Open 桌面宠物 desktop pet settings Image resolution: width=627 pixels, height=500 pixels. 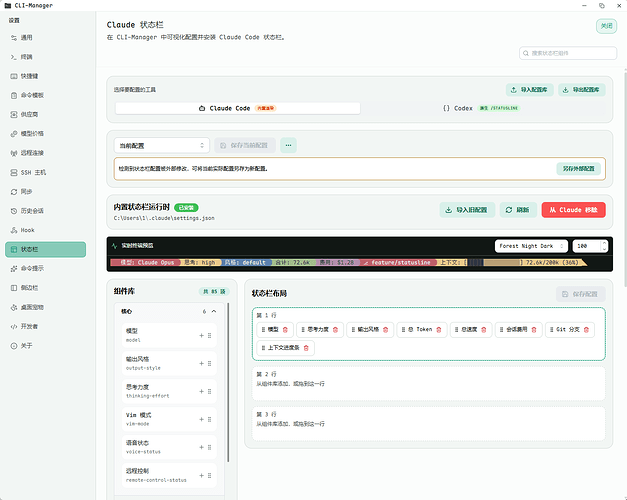(x=45, y=307)
